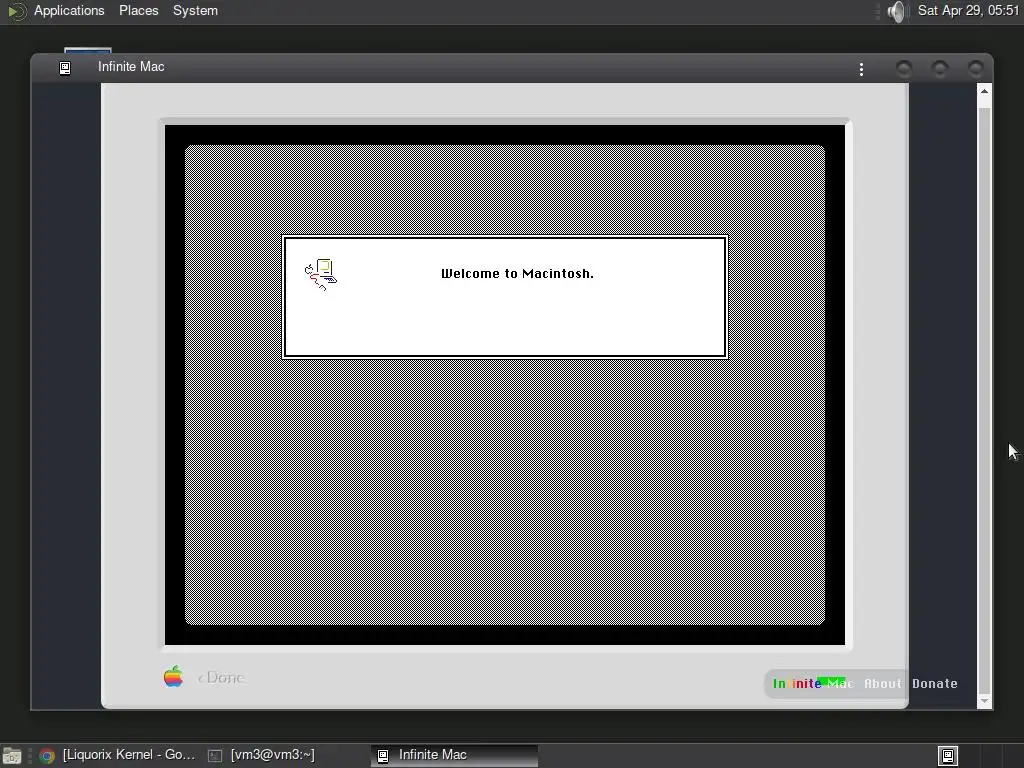This screenshot has width=1024, height=768.
Task: Click the distro logo icon in top panel
Action: (x=16, y=11)
